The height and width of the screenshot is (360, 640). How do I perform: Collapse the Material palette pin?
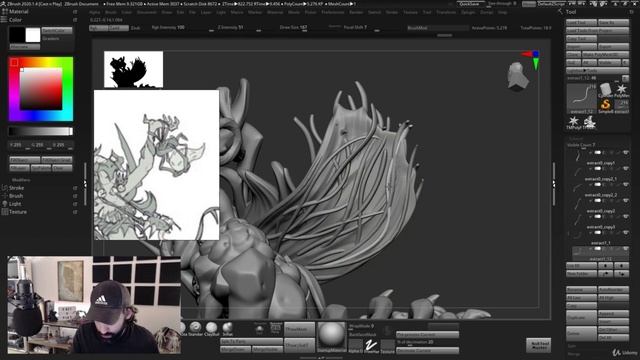coord(75,12)
